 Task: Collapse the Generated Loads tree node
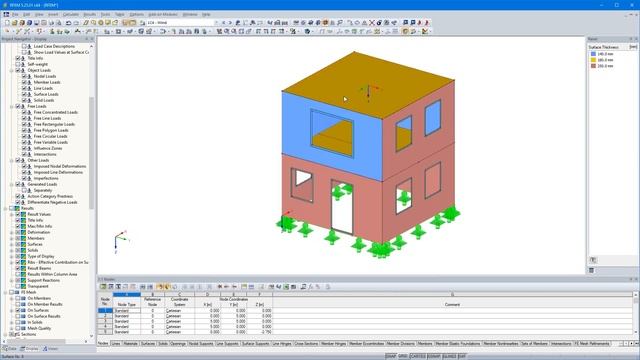[12, 184]
